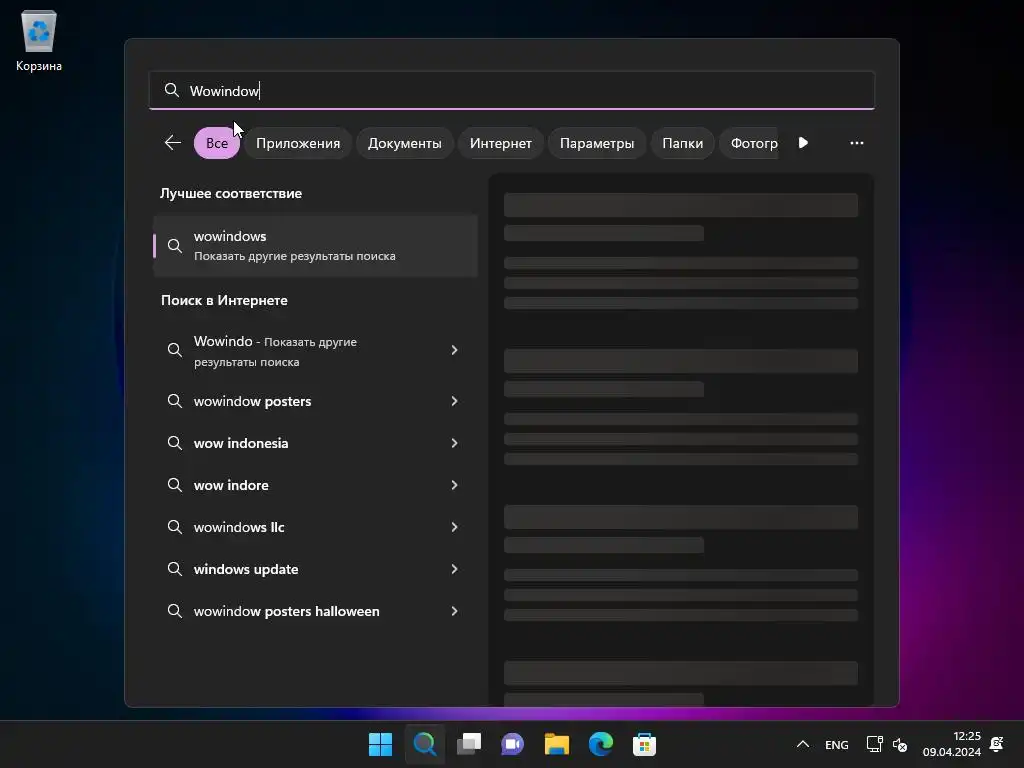
Task: Expand chevron for windows update
Action: click(455, 569)
